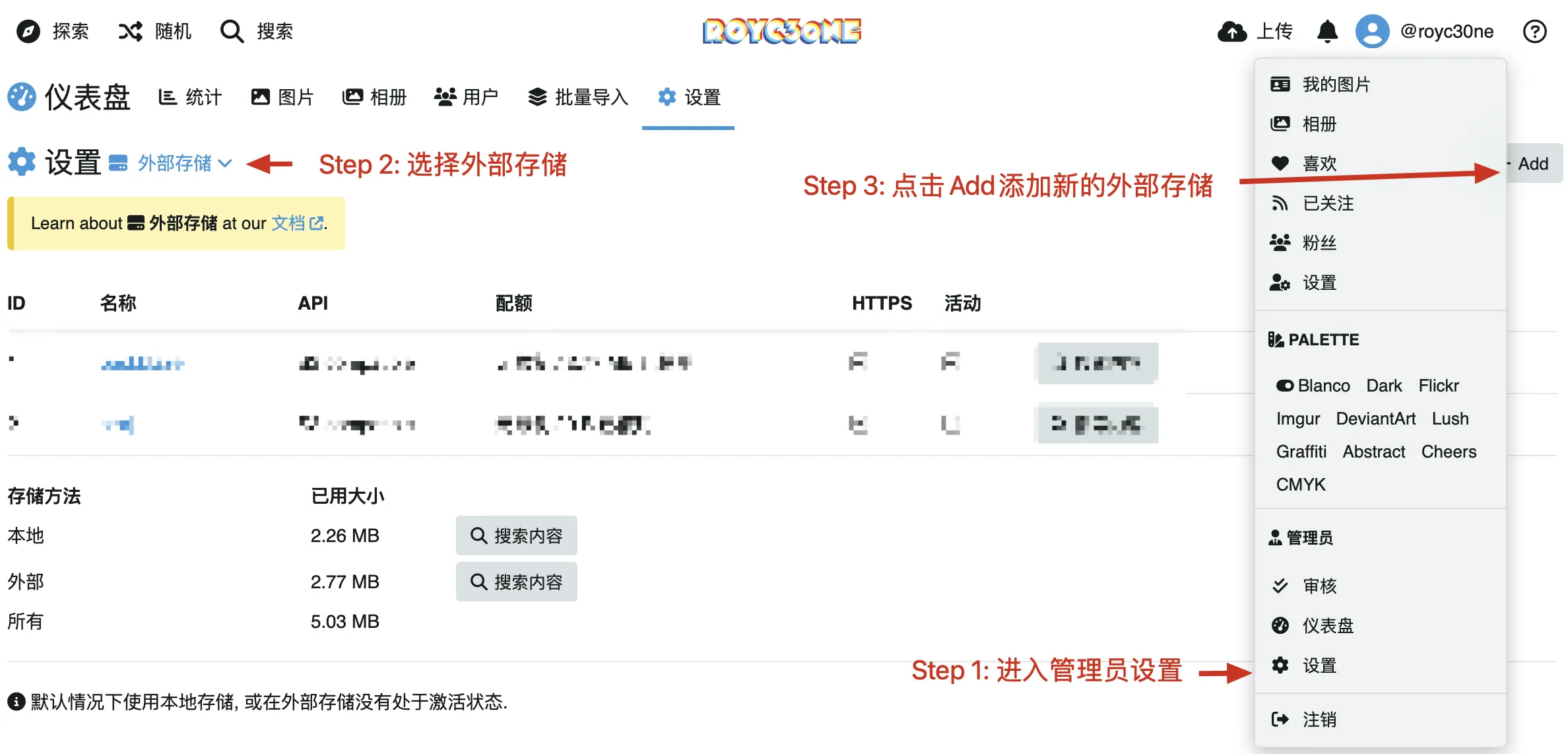Image resolution: width=1568 pixels, height=754 pixels.
Task: Click the ROYC3ONE site logo
Action: point(782,31)
